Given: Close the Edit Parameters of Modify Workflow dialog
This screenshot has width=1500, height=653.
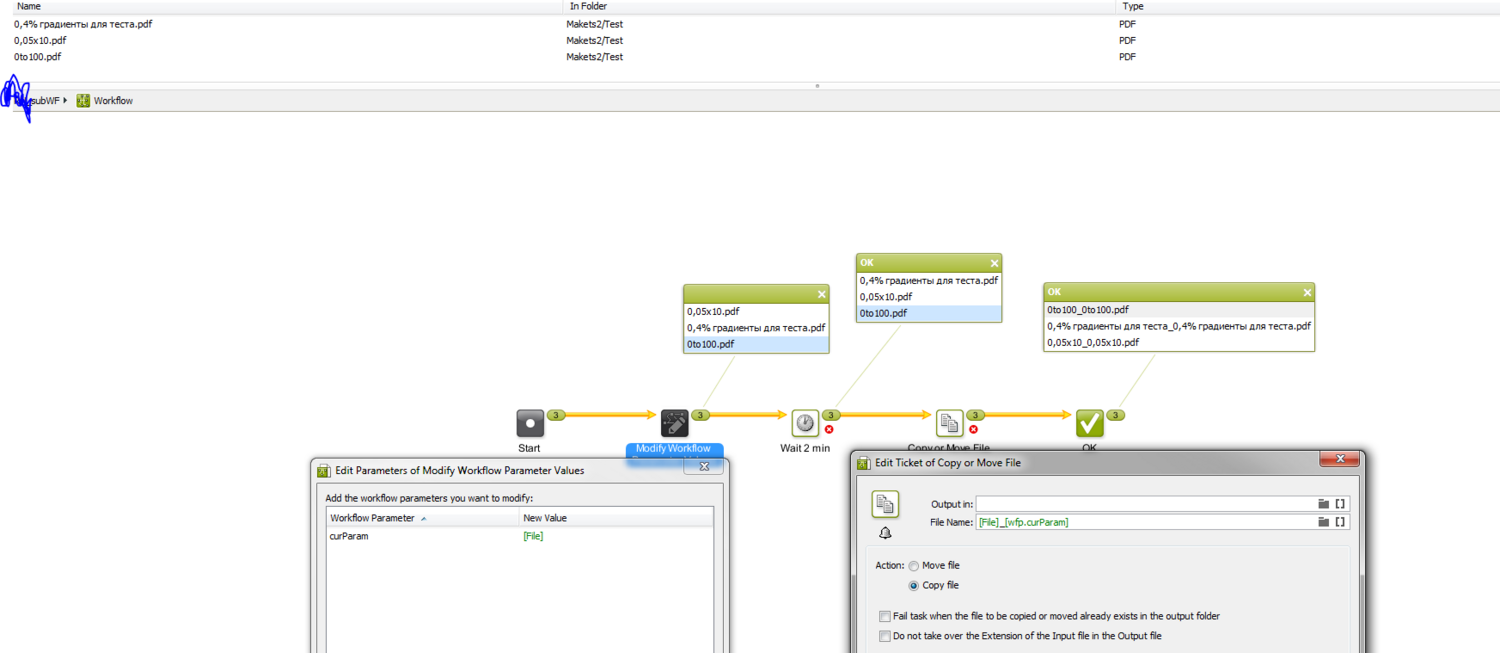Looking at the screenshot, I should point(704,466).
